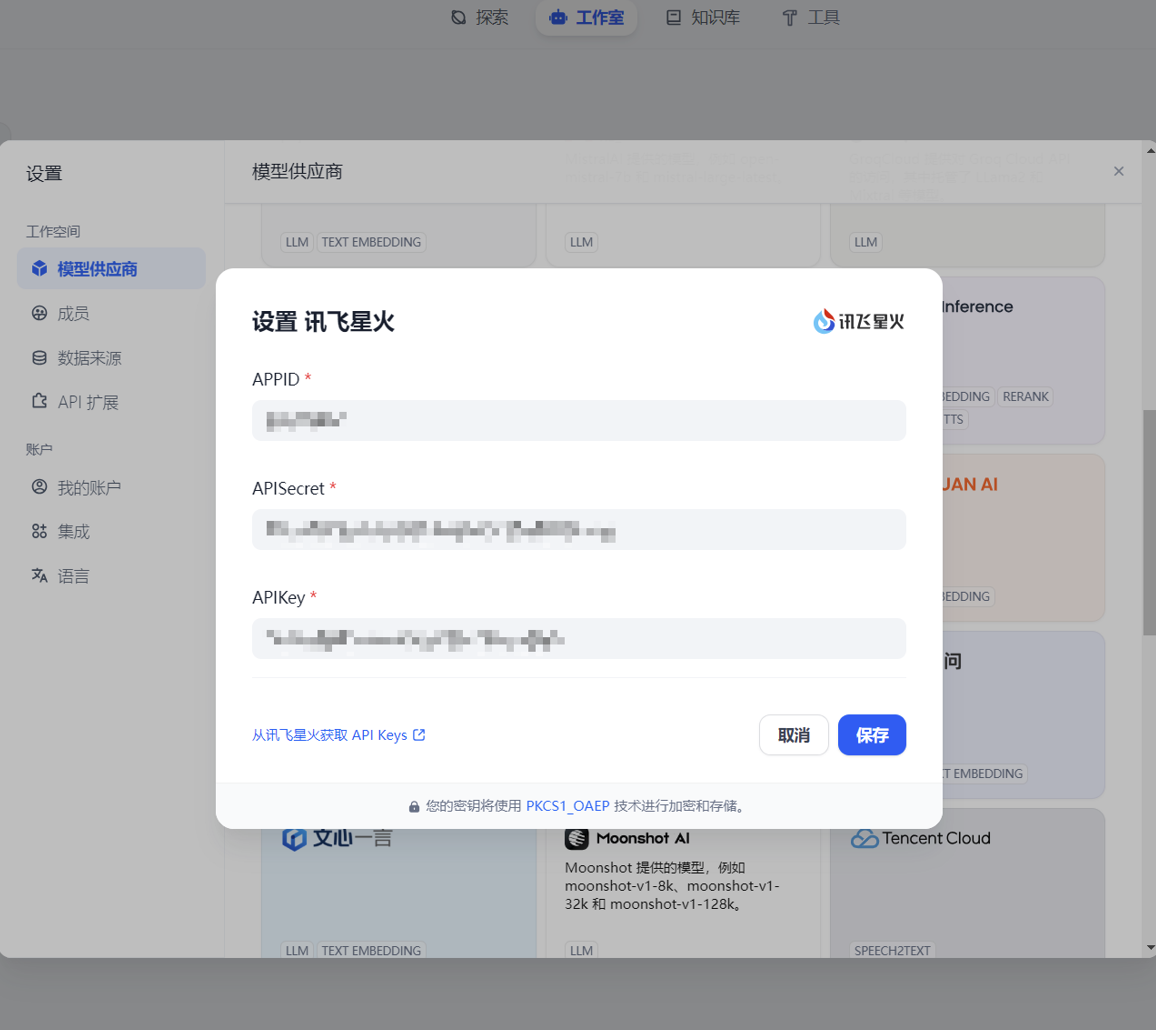Viewport: 1156px width, 1030px height.
Task: Click 从讯飞星火获取 API Keys link
Action: 338,735
